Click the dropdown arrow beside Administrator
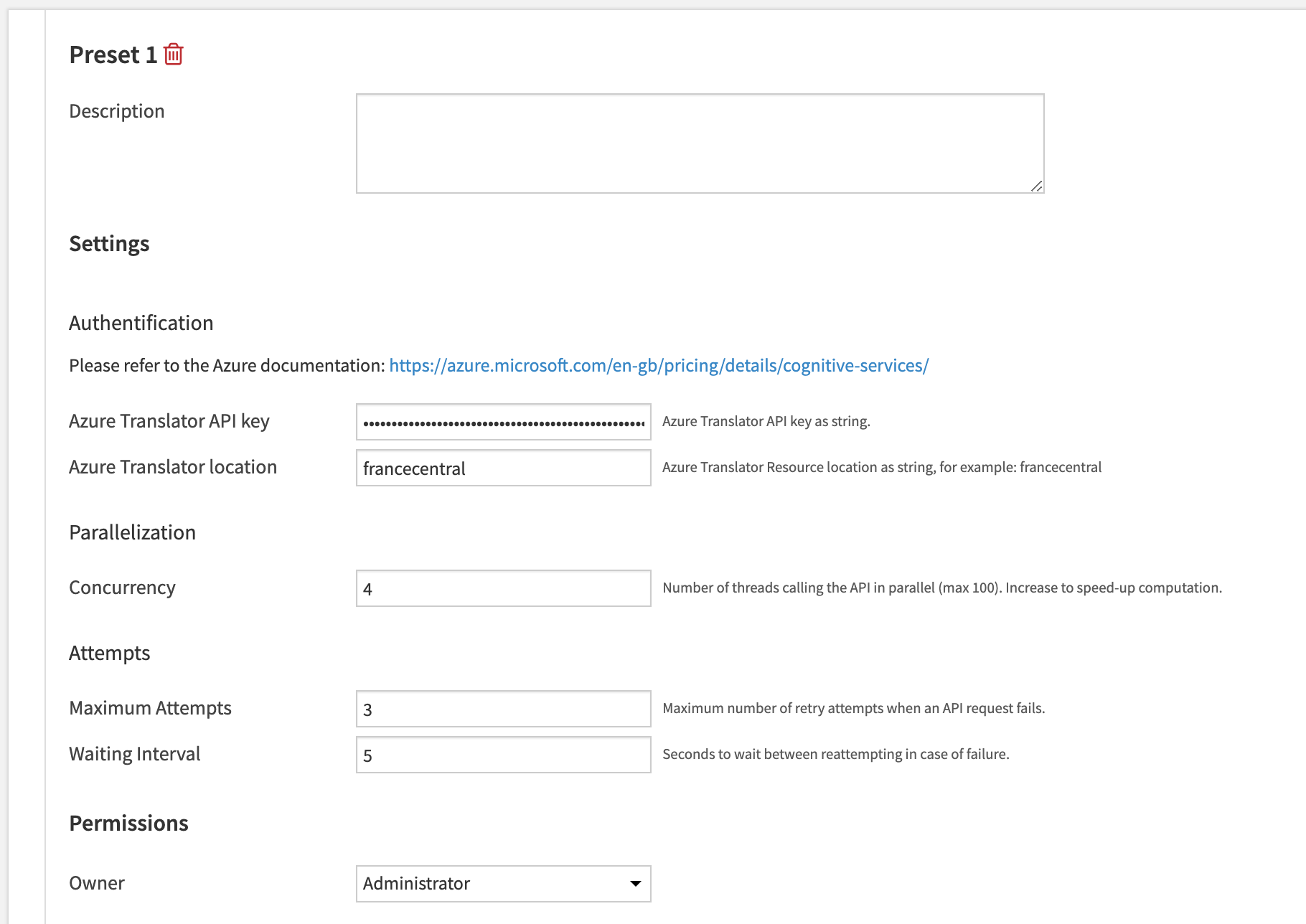This screenshot has height=924, width=1306. tap(634, 884)
